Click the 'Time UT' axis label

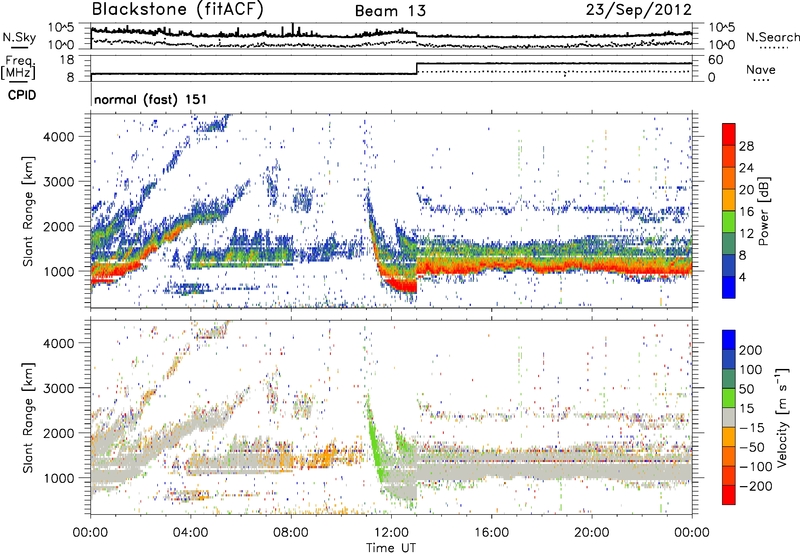[391, 548]
